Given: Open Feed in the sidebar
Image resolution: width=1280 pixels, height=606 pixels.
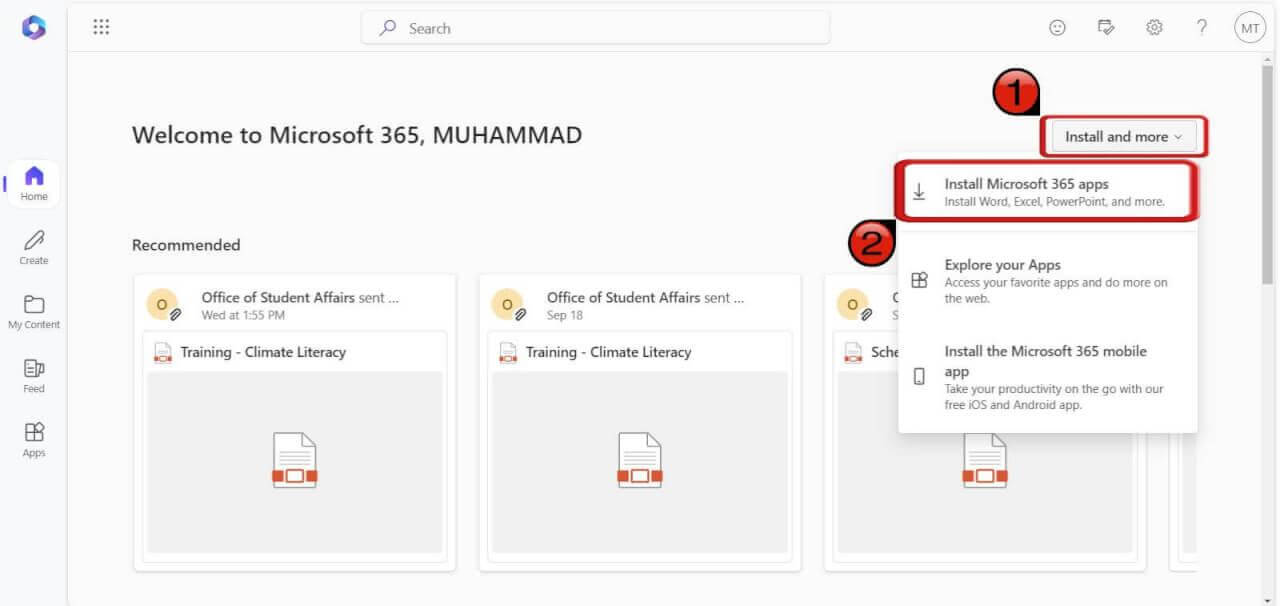Looking at the screenshot, I should tap(34, 376).
